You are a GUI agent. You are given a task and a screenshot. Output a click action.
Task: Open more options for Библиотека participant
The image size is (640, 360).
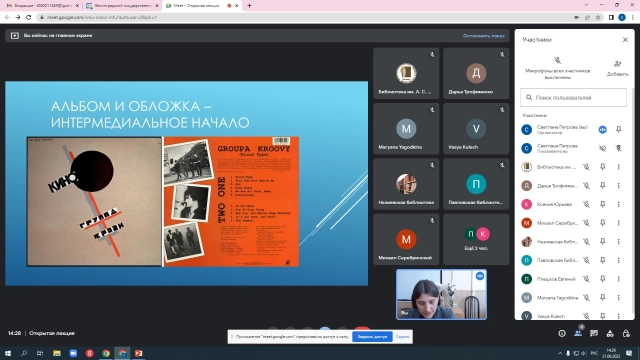tap(618, 167)
